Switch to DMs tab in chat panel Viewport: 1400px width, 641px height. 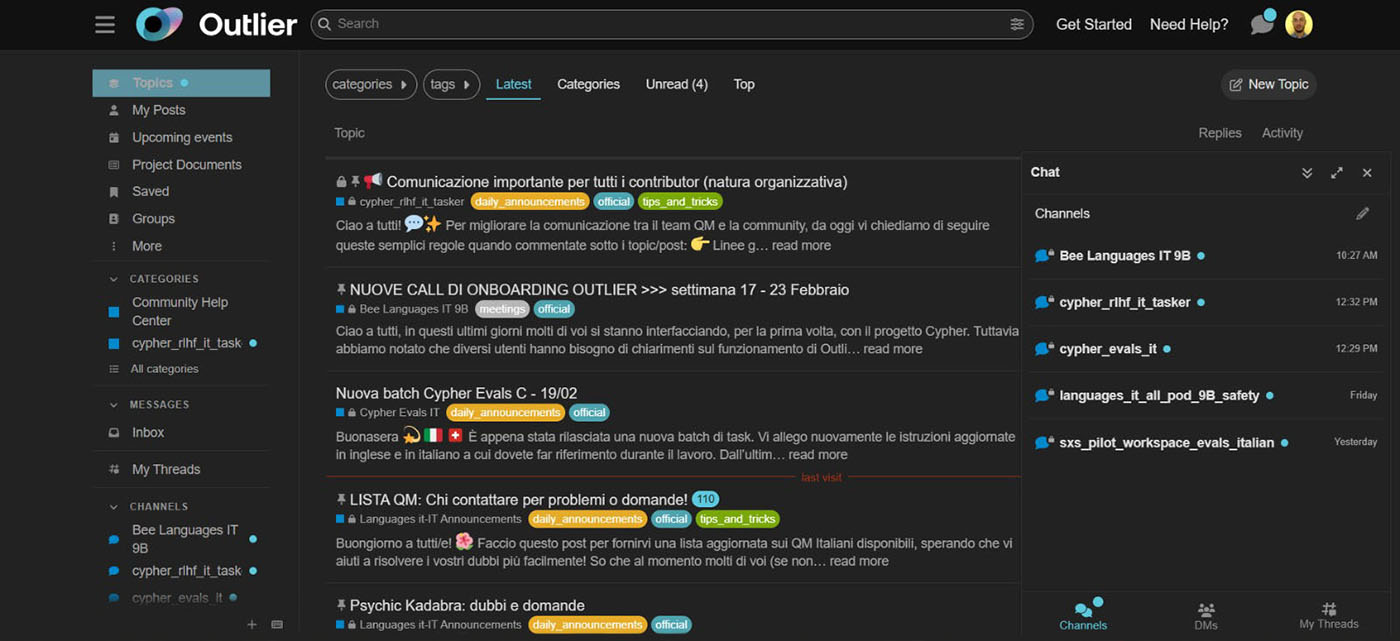[1205, 615]
